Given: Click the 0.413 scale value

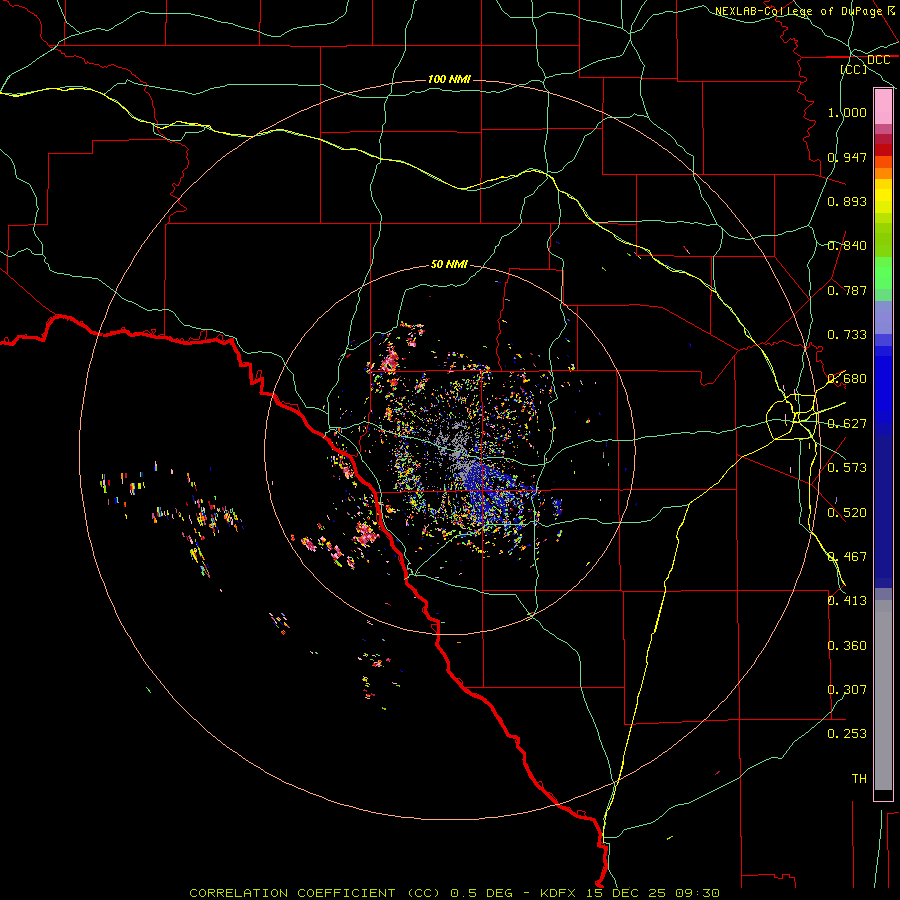Looking at the screenshot, I should (x=847, y=601).
